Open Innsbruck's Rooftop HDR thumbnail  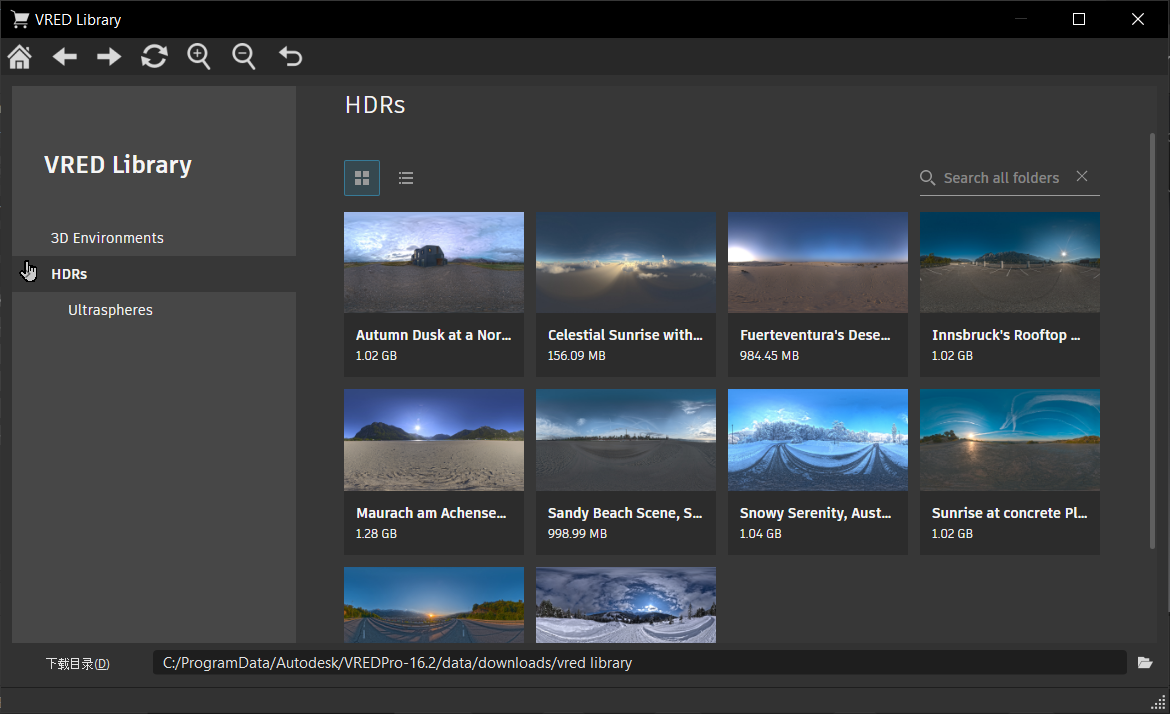1010,263
